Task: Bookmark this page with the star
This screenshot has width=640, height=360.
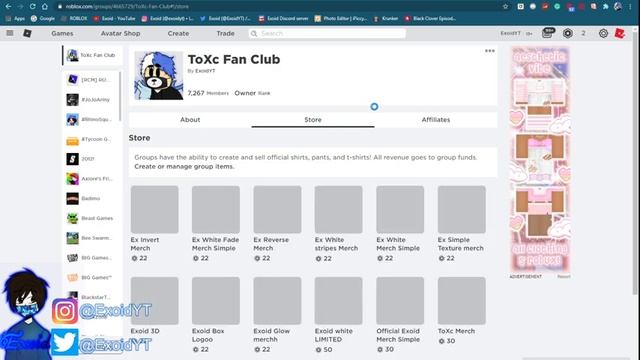Action: pyautogui.click(x=505, y=7)
